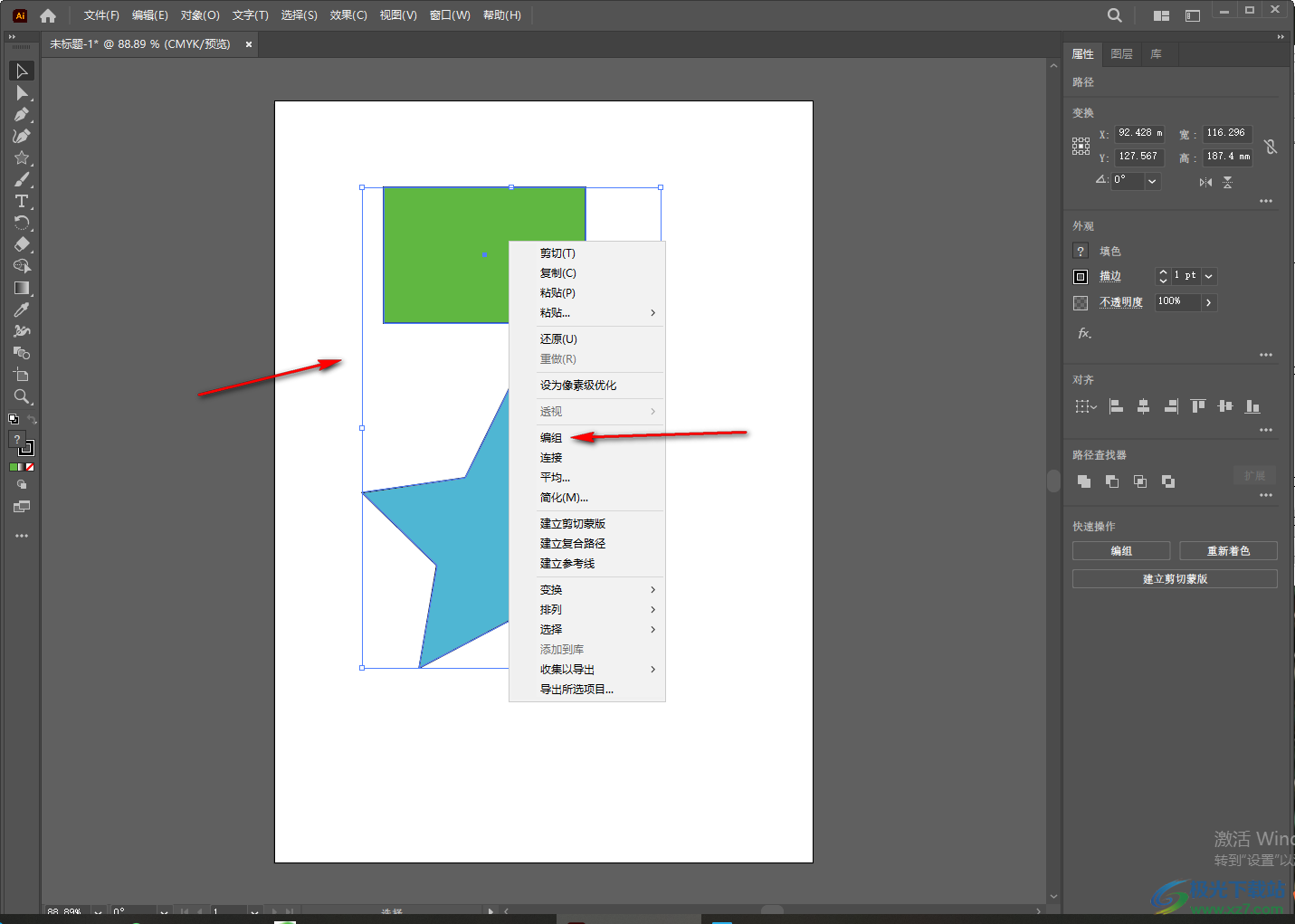1295x924 pixels.
Task: Click the 不透明度 opacity link
Action: tap(1121, 302)
